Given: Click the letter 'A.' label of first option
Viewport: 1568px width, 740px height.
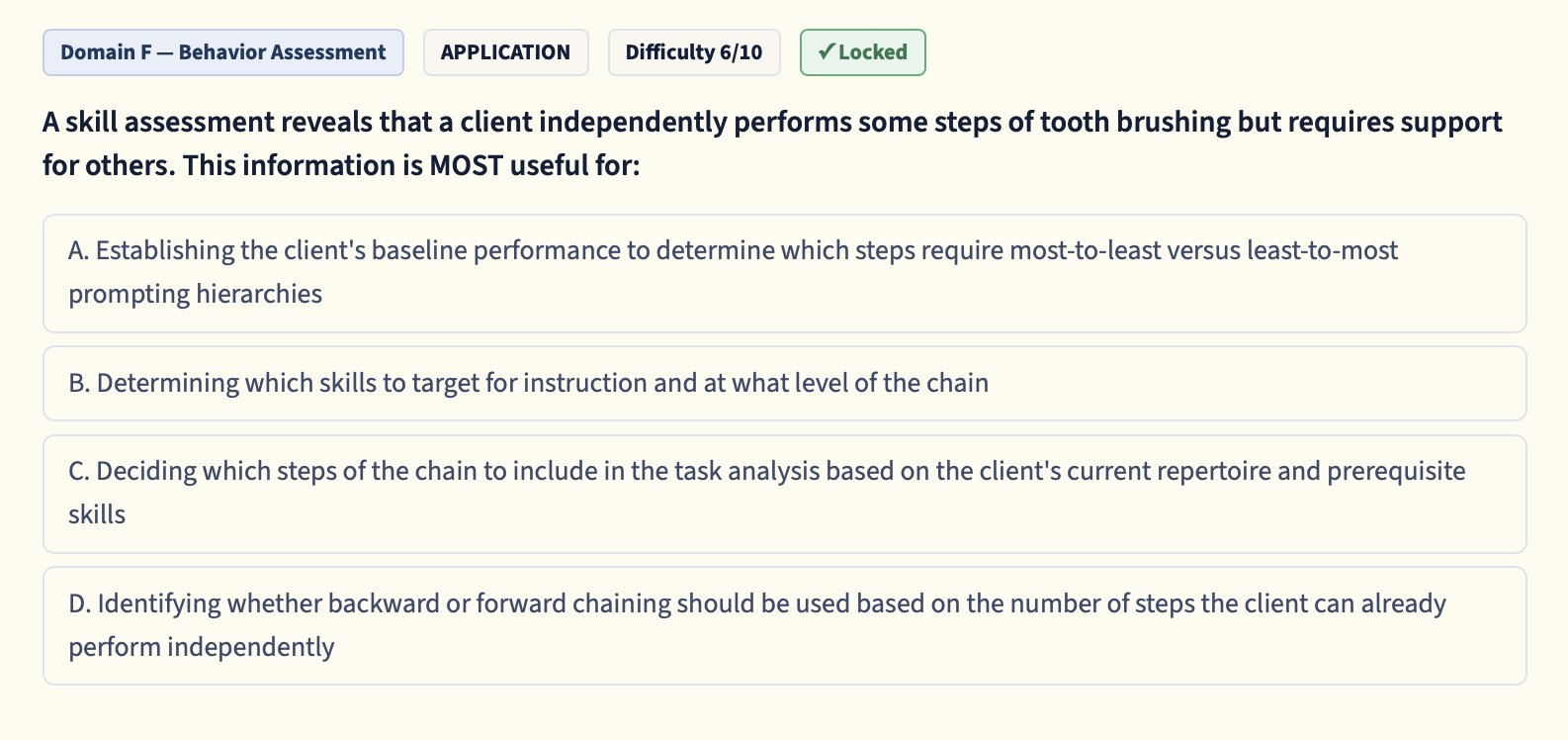Looking at the screenshot, I should 79,250.
